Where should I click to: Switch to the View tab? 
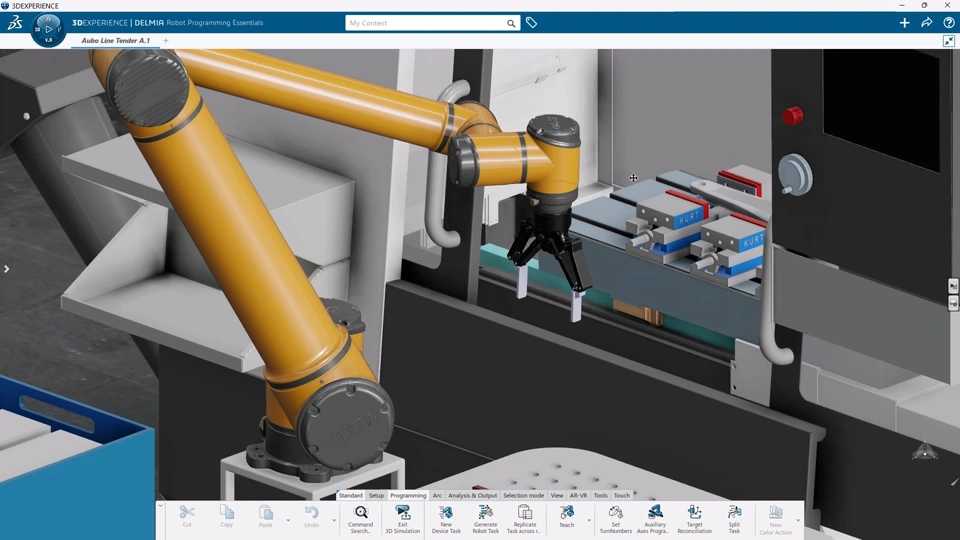pyautogui.click(x=557, y=495)
